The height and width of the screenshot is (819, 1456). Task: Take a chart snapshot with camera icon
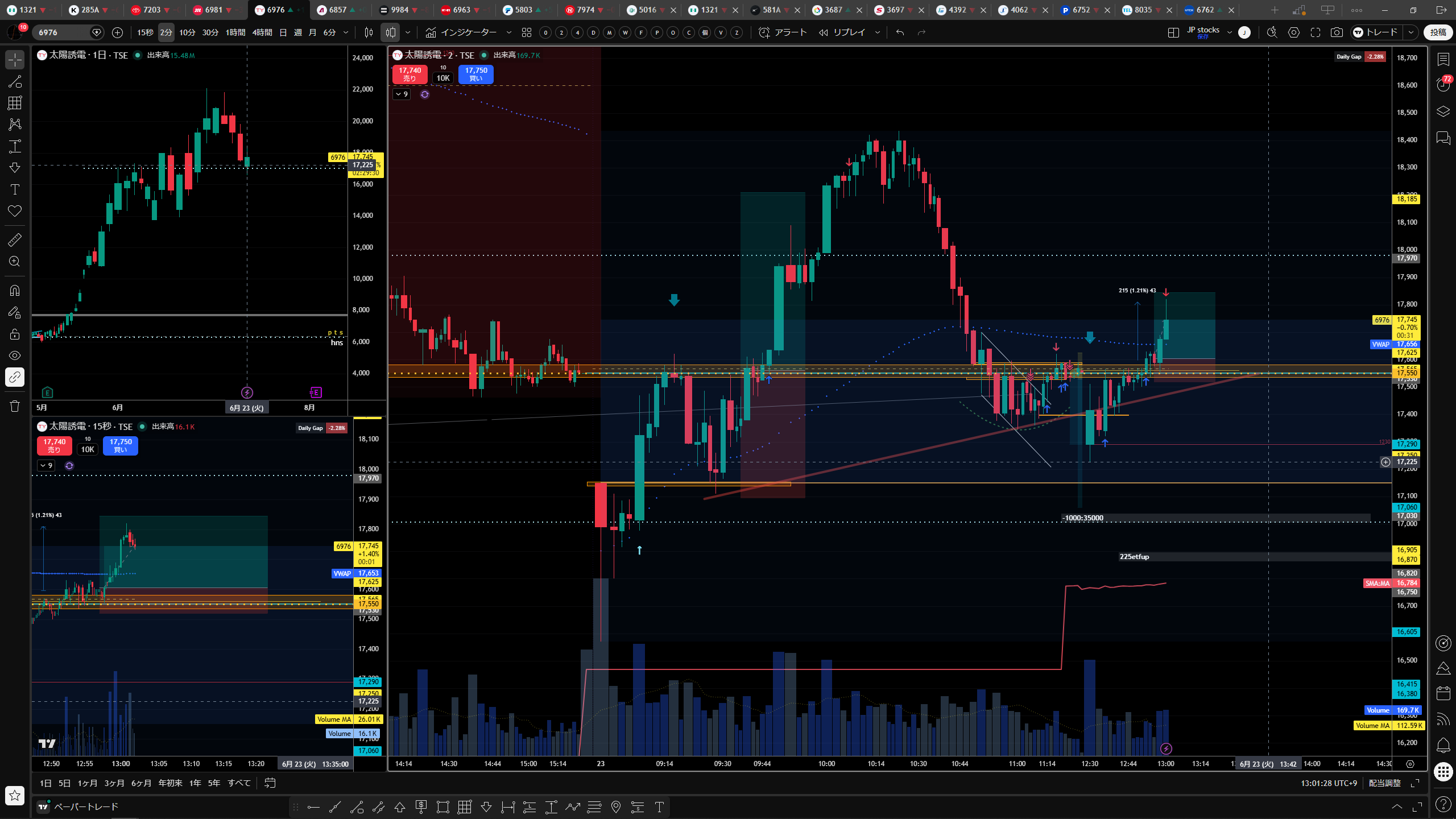(1337, 32)
